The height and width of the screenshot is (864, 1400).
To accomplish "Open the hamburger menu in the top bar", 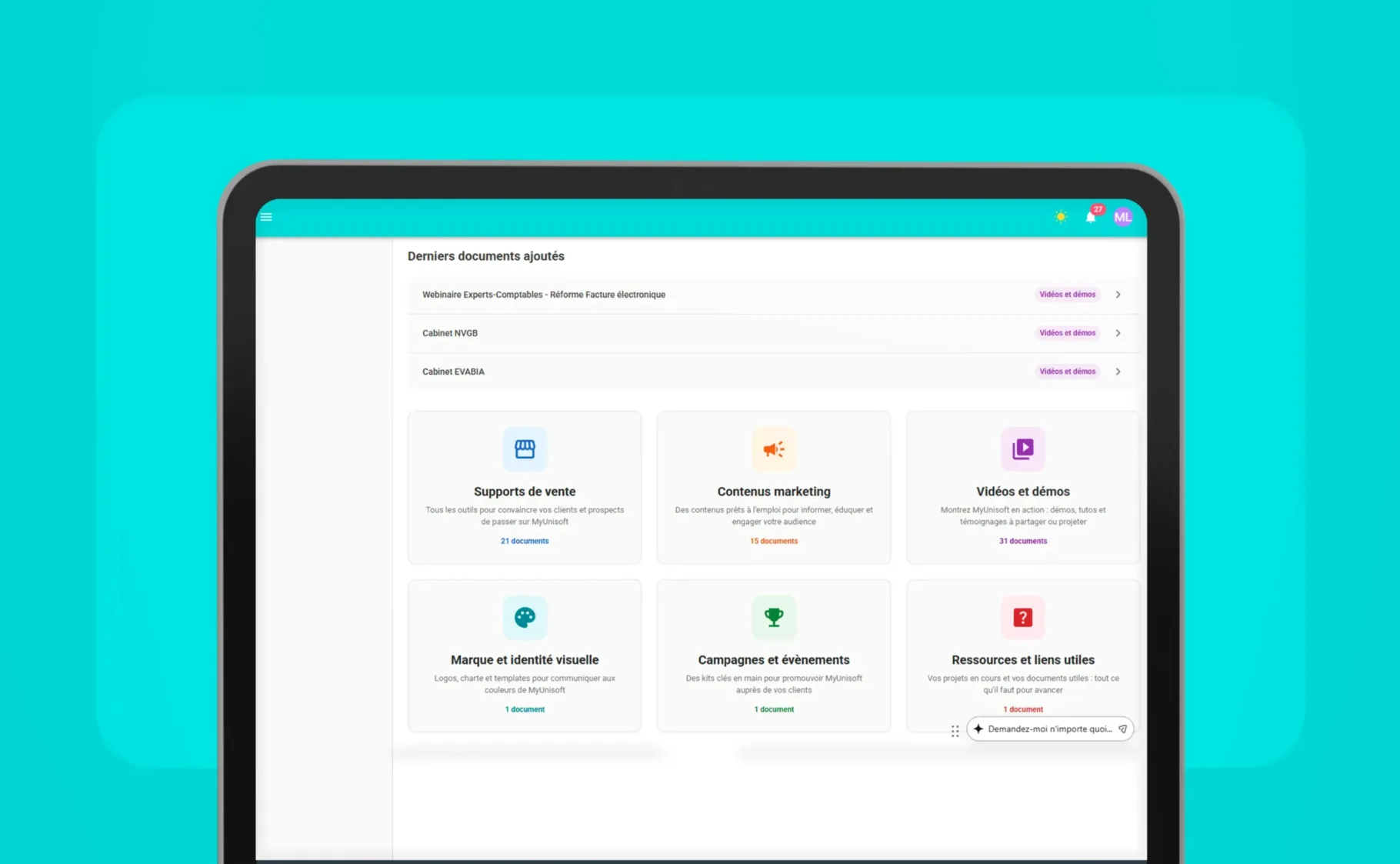I will point(266,217).
